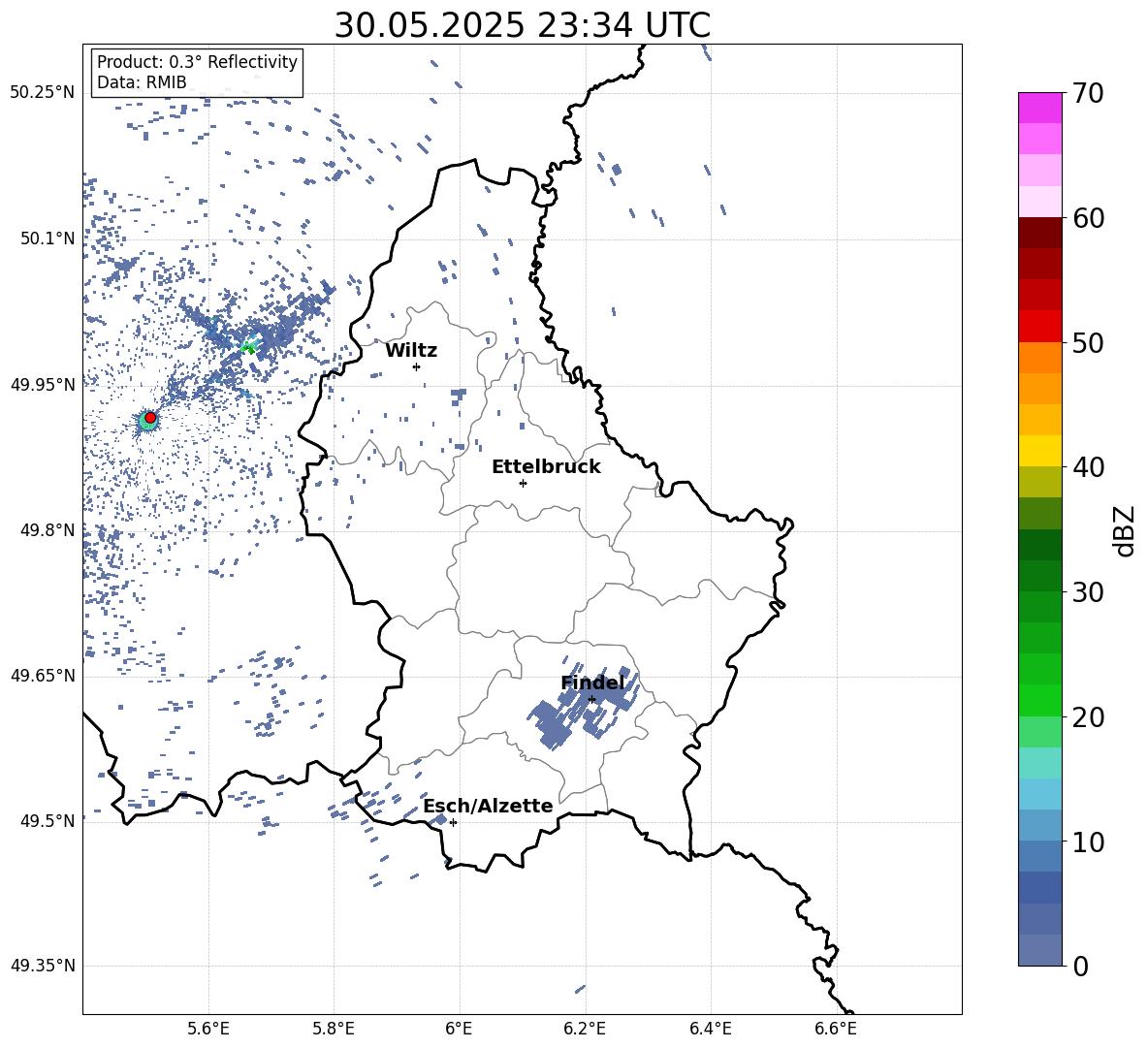Click the 49.5°N latitude label
Screen dimensions: 1148x1048
pyautogui.click(x=47, y=820)
